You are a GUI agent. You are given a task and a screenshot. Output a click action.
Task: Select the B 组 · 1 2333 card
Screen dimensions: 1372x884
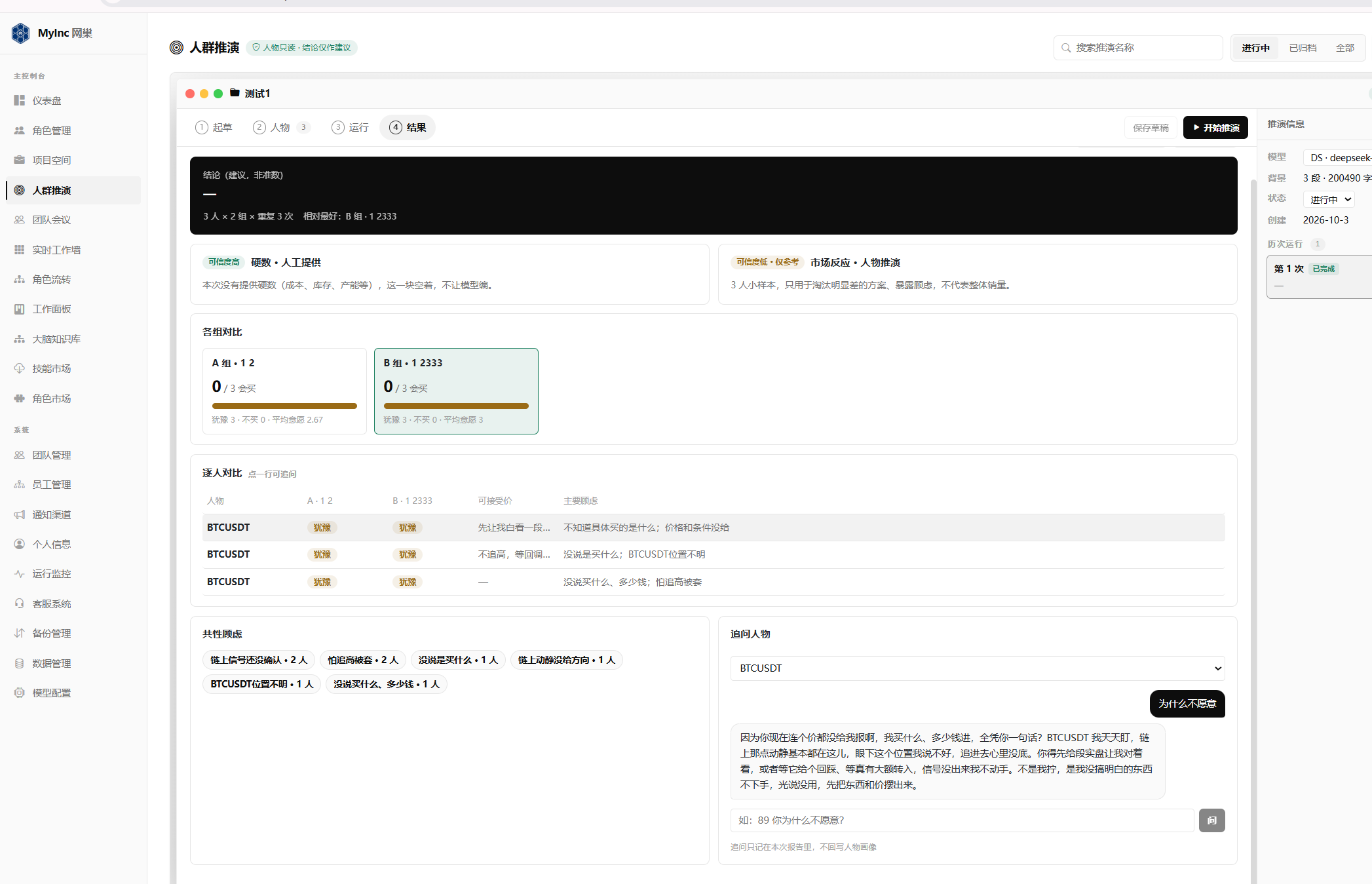point(456,391)
